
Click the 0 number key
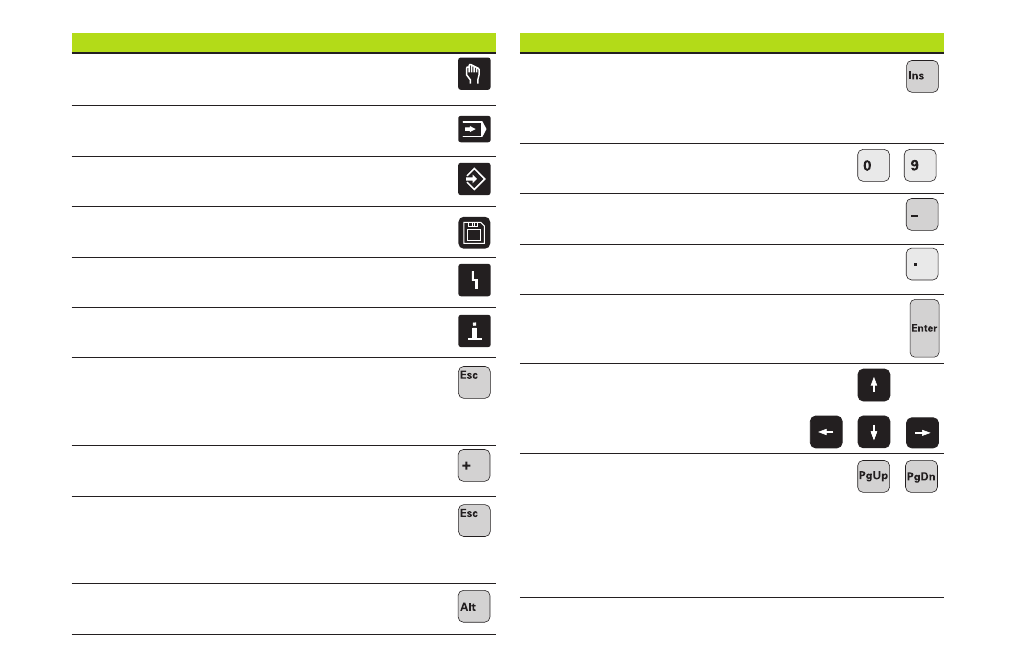(873, 165)
